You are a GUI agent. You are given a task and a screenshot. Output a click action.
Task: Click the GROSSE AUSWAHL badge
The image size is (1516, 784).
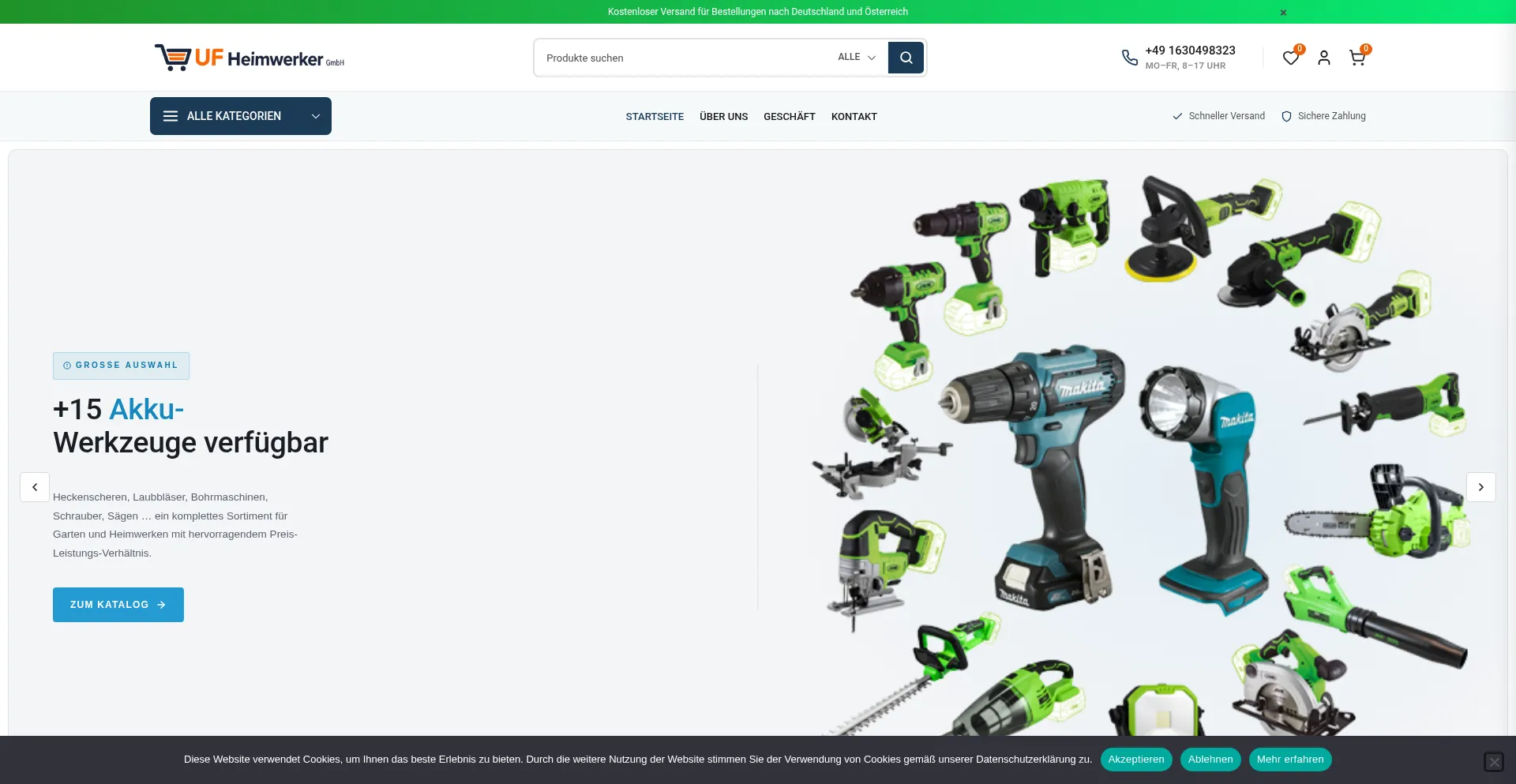pos(121,366)
